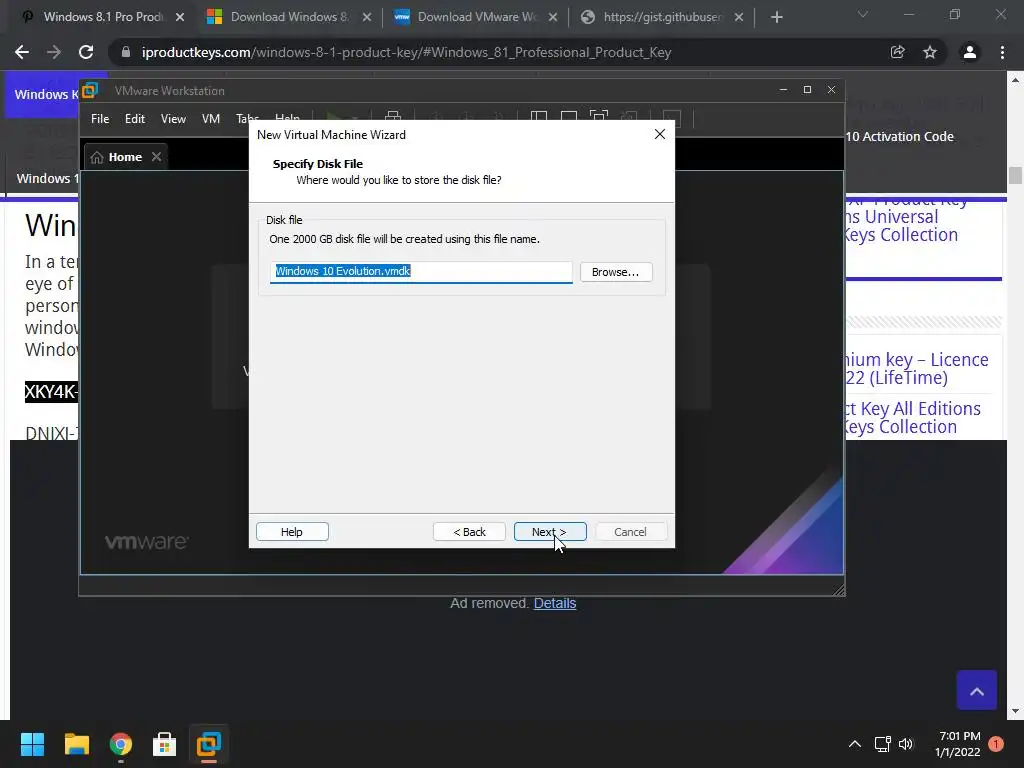This screenshot has height=768, width=1024.
Task: Cancel the New Virtual Machine Wizard
Action: (630, 532)
